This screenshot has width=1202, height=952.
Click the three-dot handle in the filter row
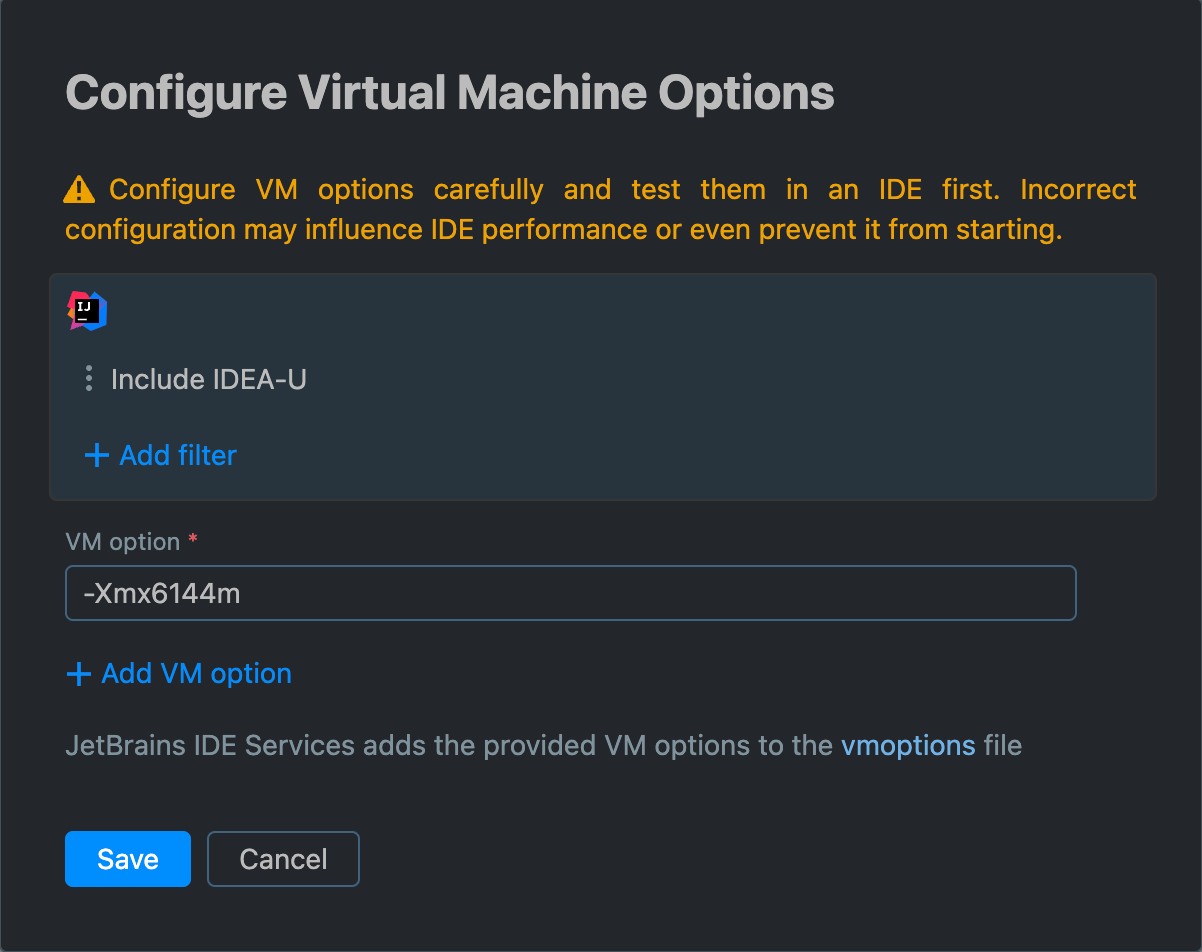tap(89, 379)
